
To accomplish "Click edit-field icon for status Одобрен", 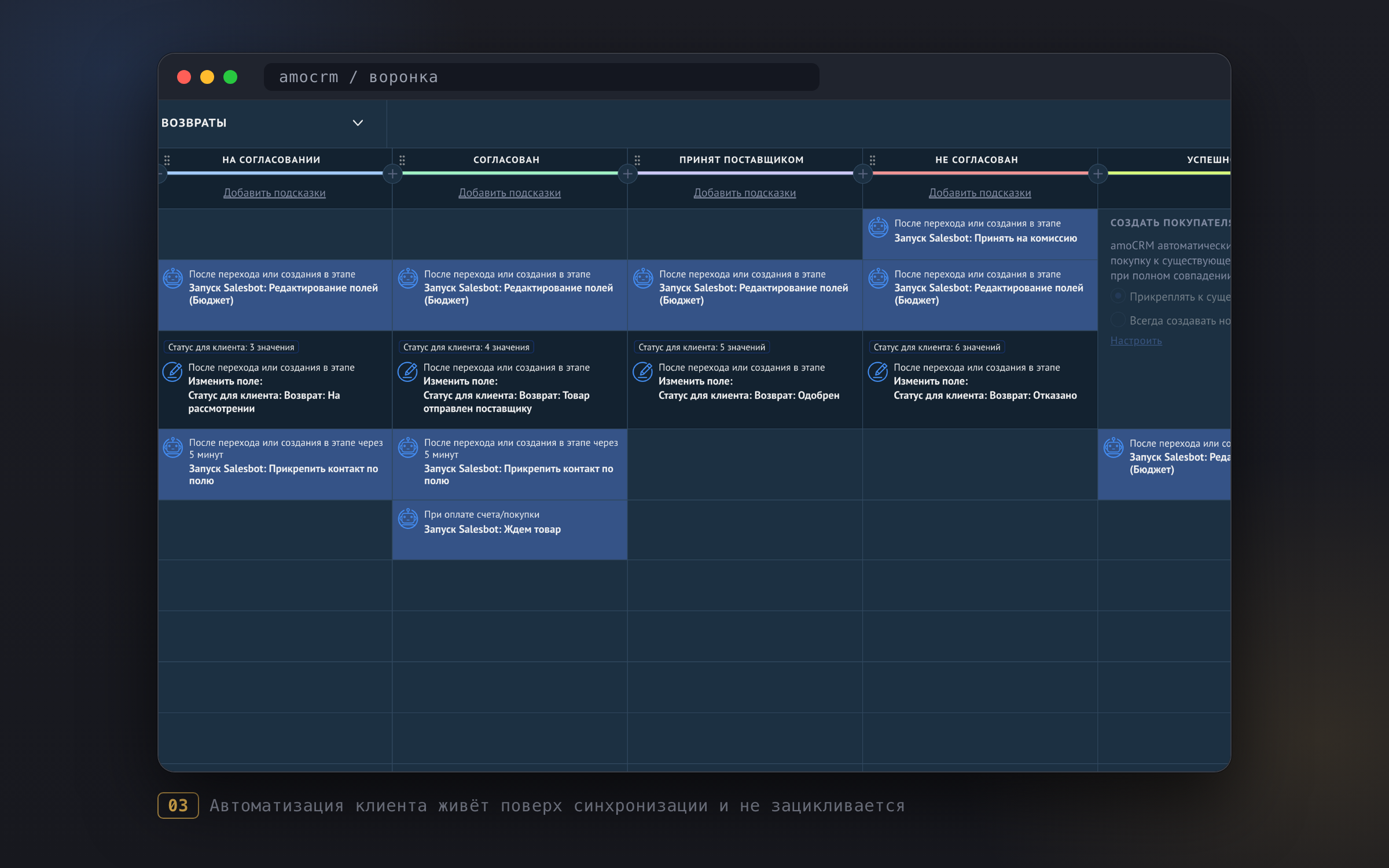I will click(643, 372).
